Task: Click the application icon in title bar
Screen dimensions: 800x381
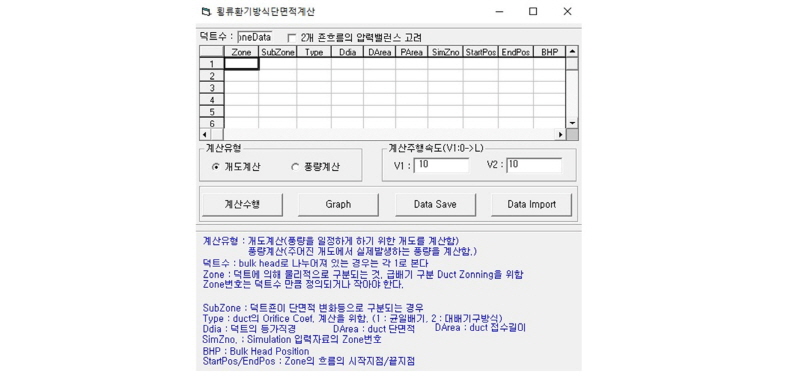Action: [x=206, y=11]
